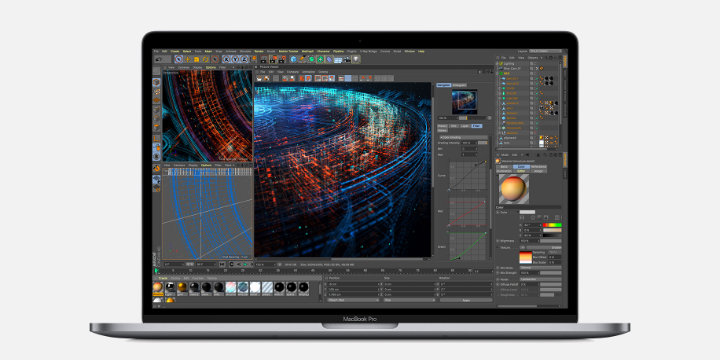The height and width of the screenshot is (360, 720).
Task: Select the Lighting object row
Action: coord(509,63)
